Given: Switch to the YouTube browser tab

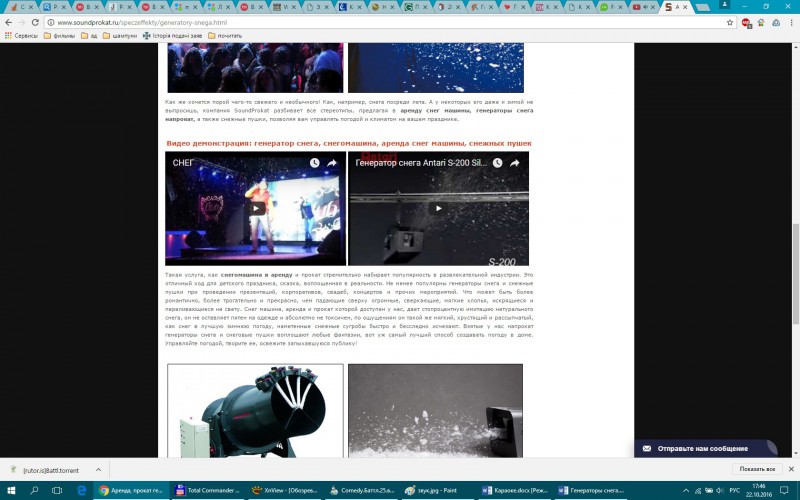Looking at the screenshot, I should coord(641,7).
